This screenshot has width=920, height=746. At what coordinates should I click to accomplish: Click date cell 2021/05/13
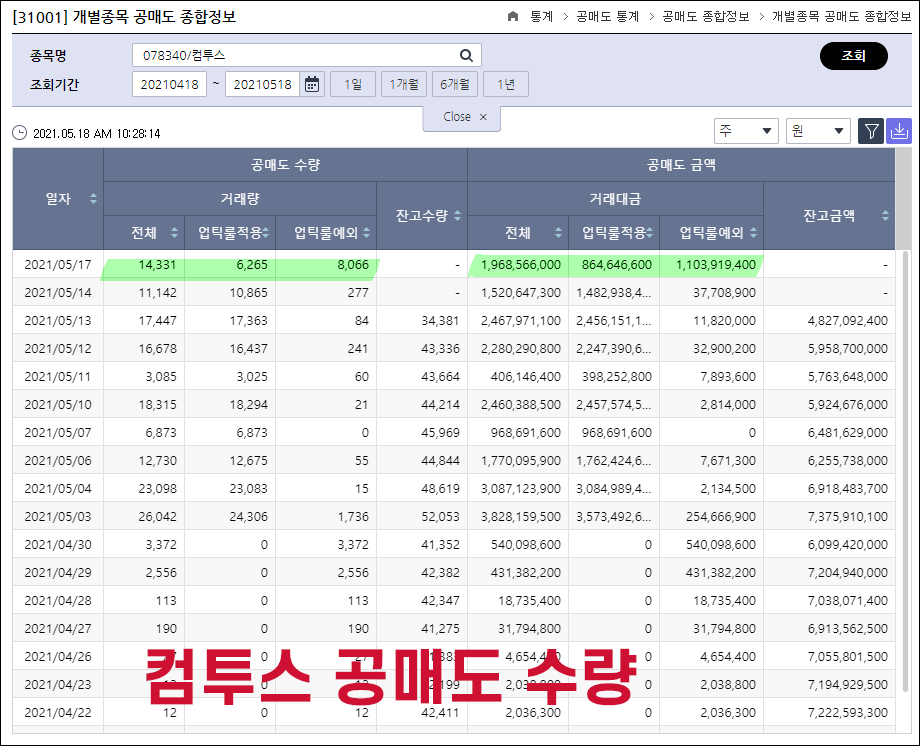pyautogui.click(x=58, y=320)
